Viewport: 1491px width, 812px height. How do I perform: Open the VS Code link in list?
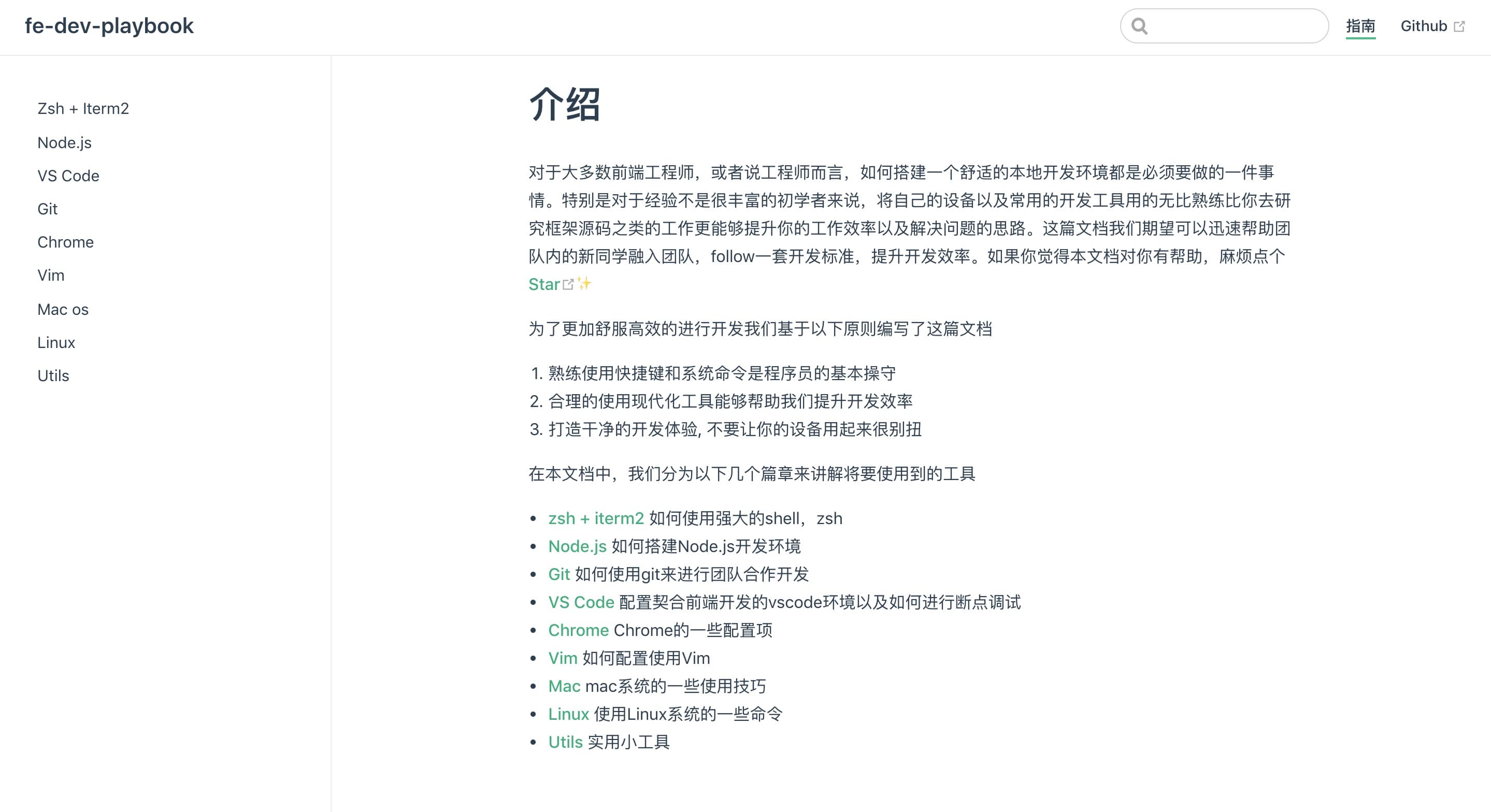(x=581, y=602)
